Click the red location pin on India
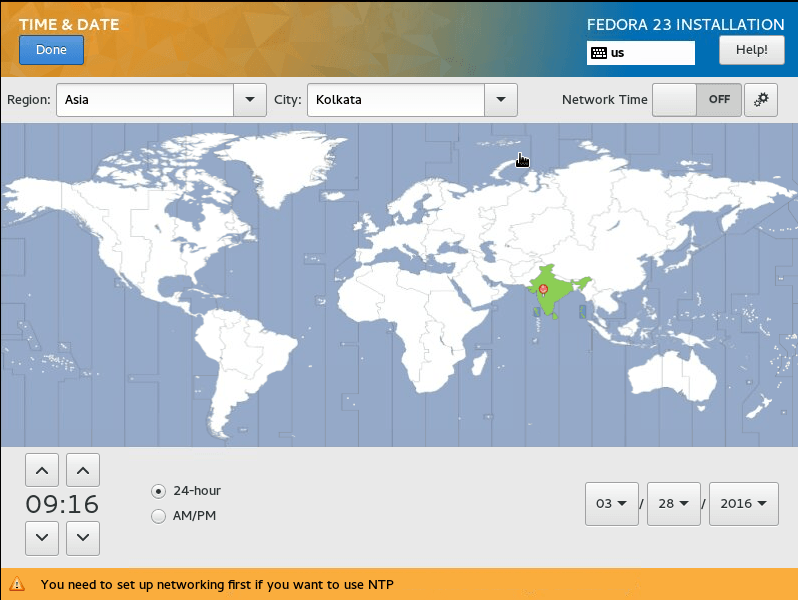Image resolution: width=798 pixels, height=600 pixels. (x=544, y=290)
